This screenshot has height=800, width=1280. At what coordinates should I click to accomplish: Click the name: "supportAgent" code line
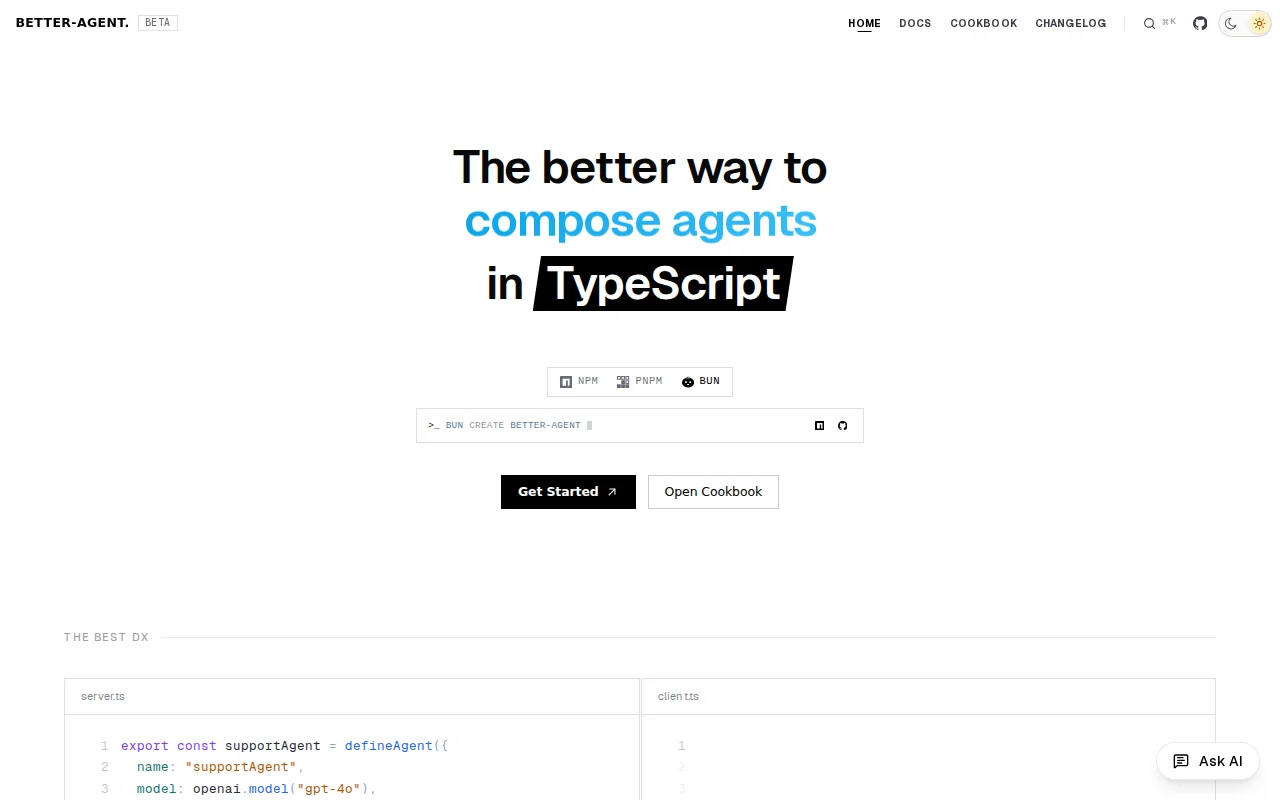pyautogui.click(x=220, y=767)
